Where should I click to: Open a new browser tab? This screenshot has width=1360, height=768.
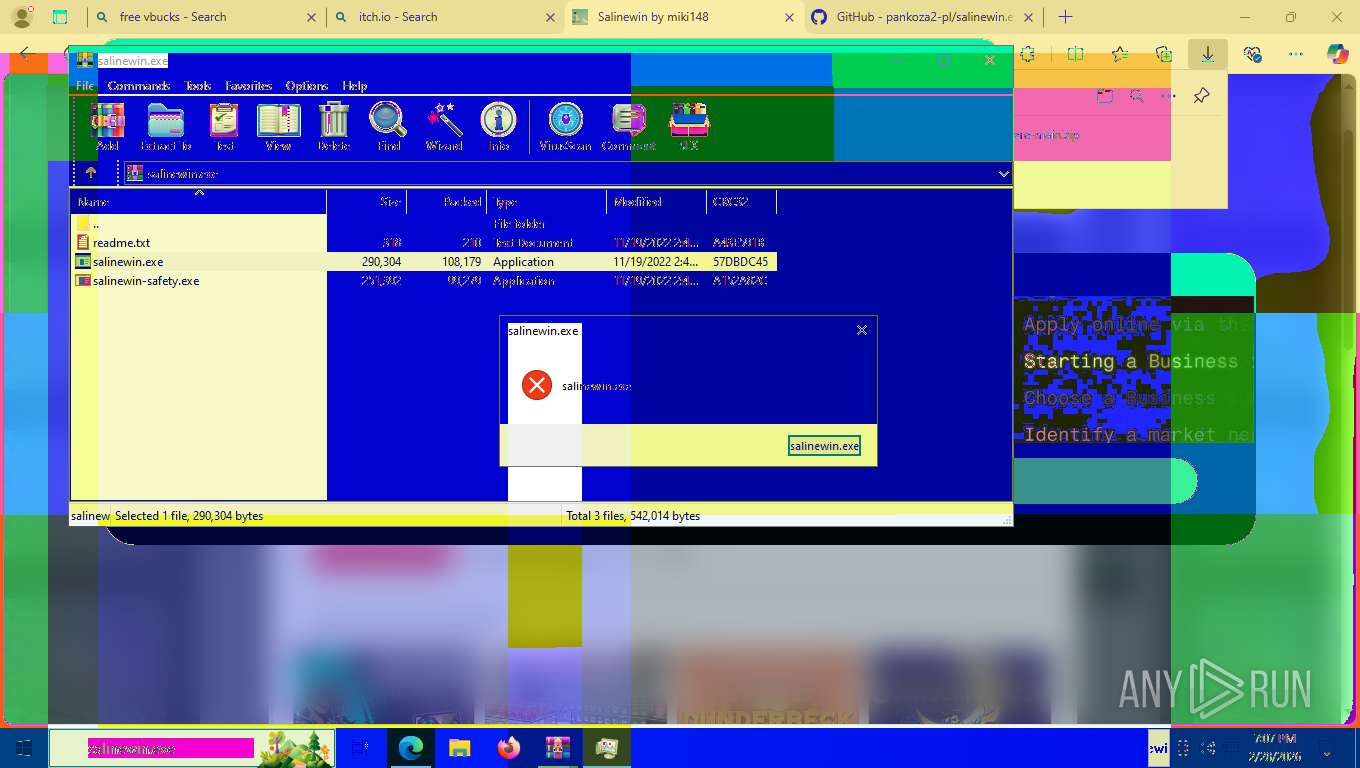pyautogui.click(x=1065, y=17)
